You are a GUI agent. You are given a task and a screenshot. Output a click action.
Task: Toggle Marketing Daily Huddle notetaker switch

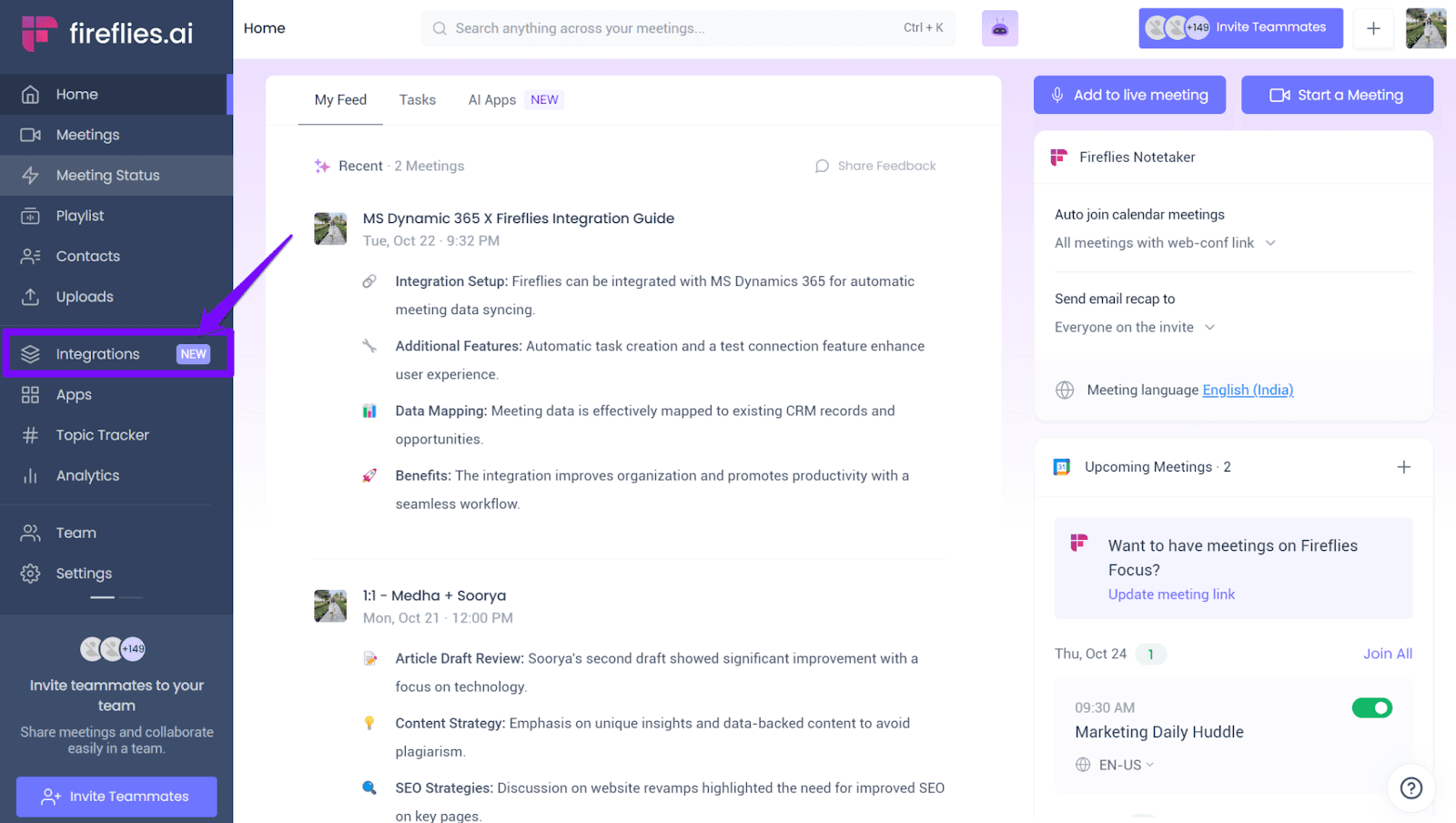[x=1372, y=707]
